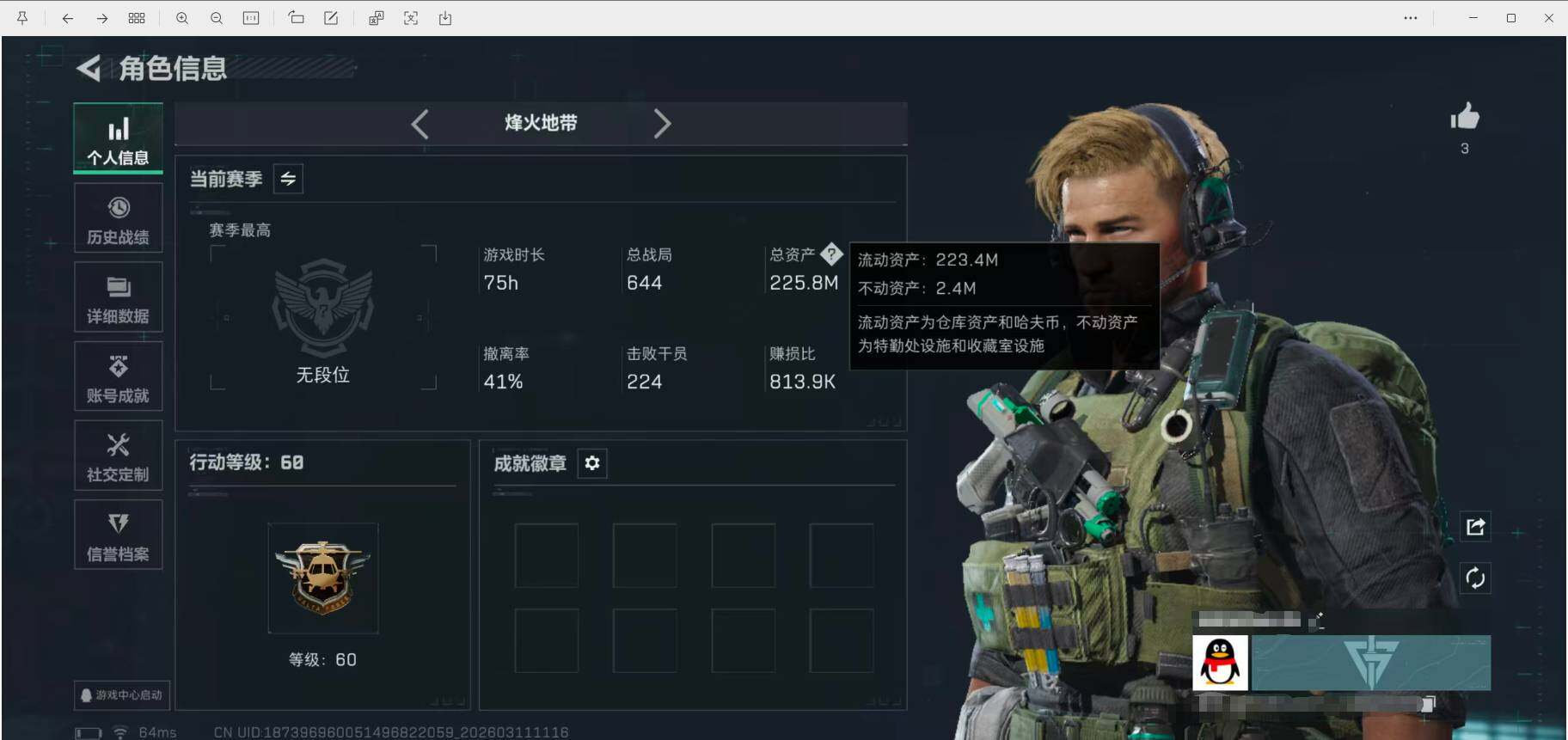Maximize the image viewer window

pyautogui.click(x=1511, y=18)
